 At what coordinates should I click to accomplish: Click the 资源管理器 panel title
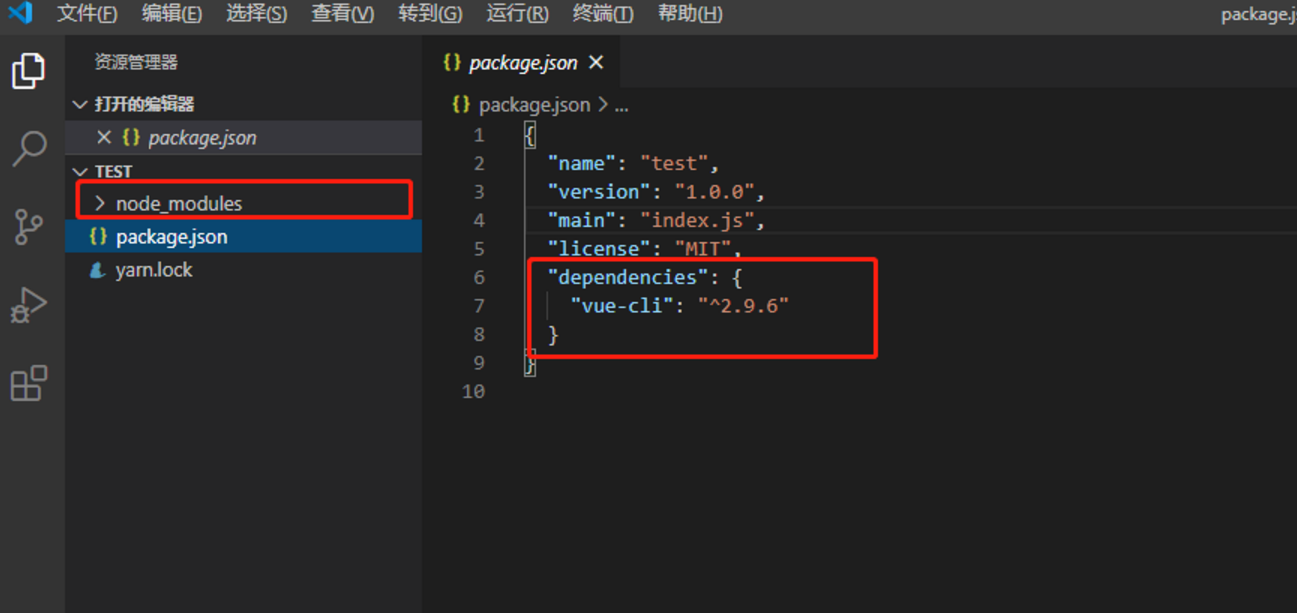tap(136, 62)
